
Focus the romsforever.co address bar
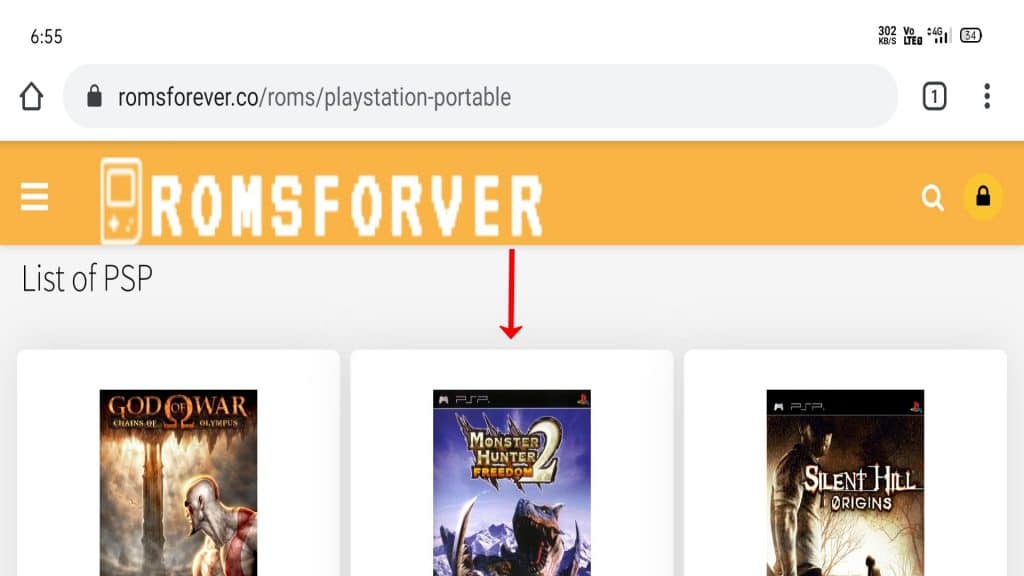[480, 97]
